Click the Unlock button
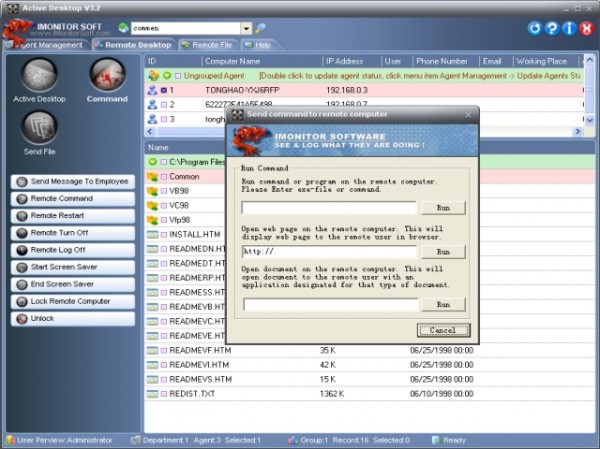This screenshot has width=600, height=449. coord(73,318)
